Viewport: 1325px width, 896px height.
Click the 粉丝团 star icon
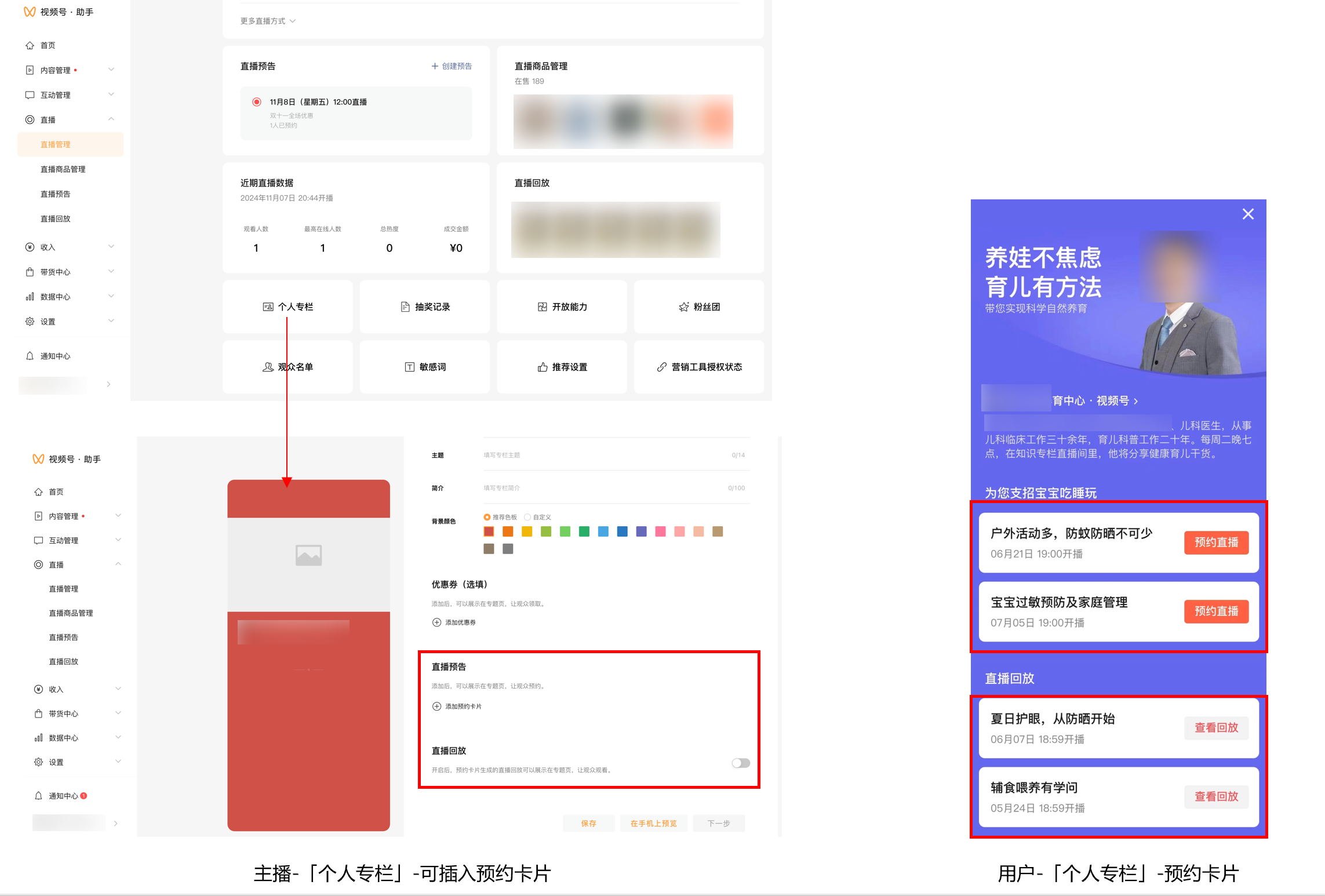click(x=684, y=307)
